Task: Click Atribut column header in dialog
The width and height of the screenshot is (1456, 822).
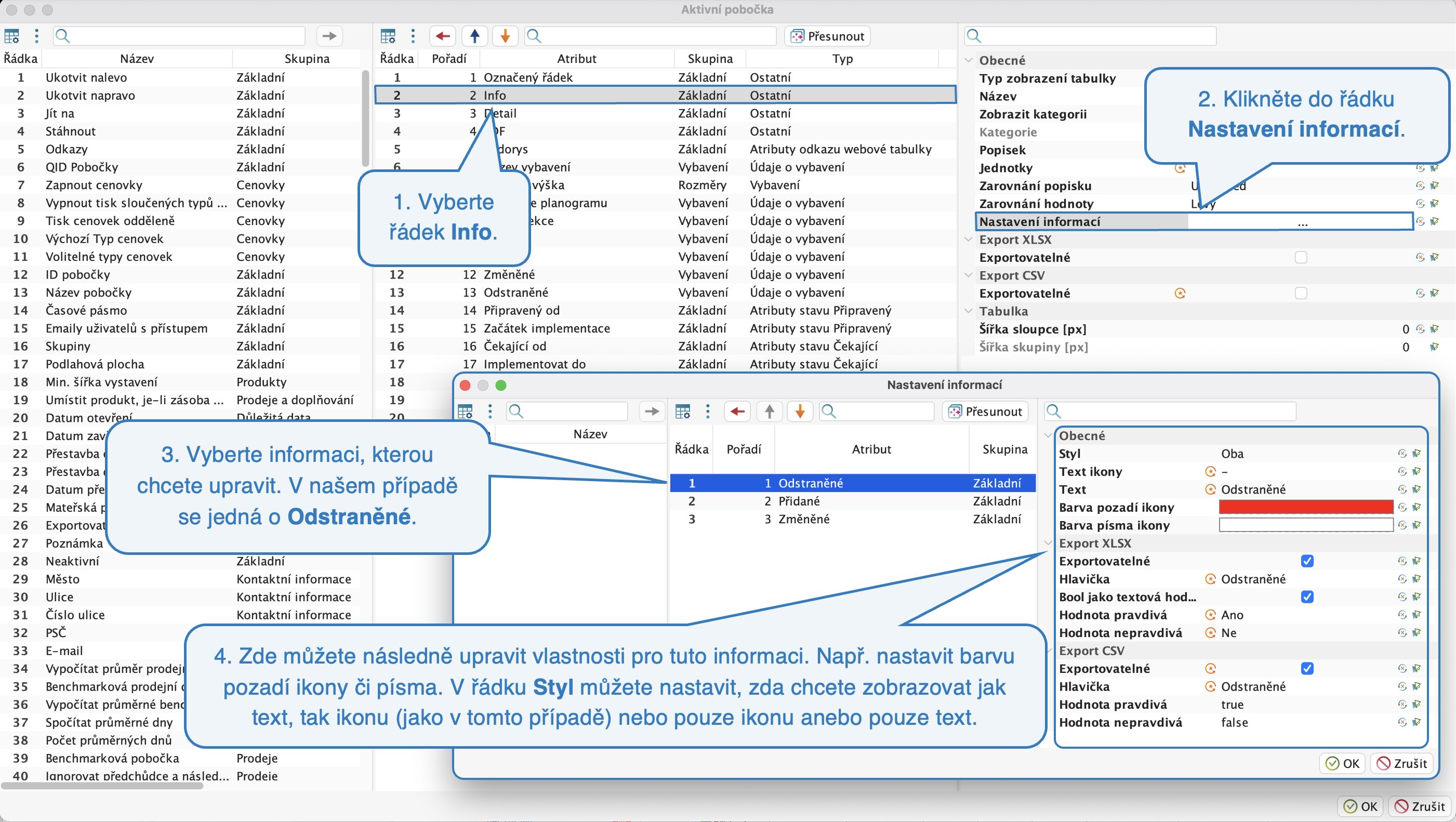Action: coord(871,449)
